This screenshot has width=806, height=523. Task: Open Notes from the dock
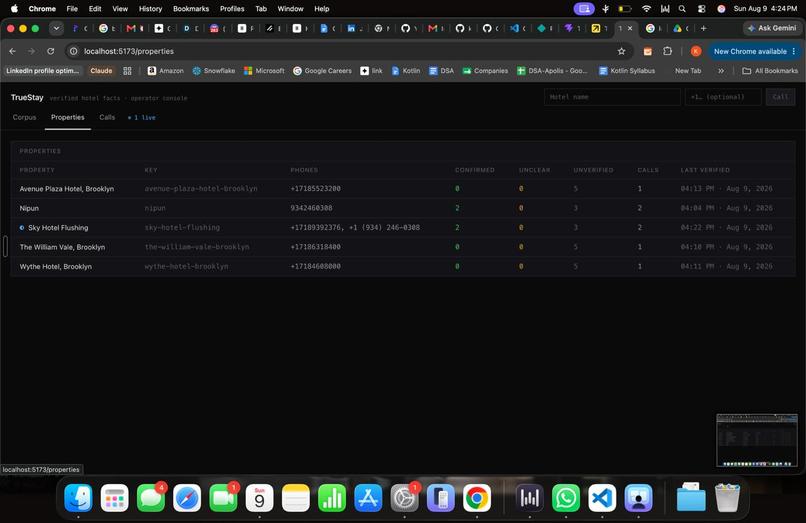296,498
